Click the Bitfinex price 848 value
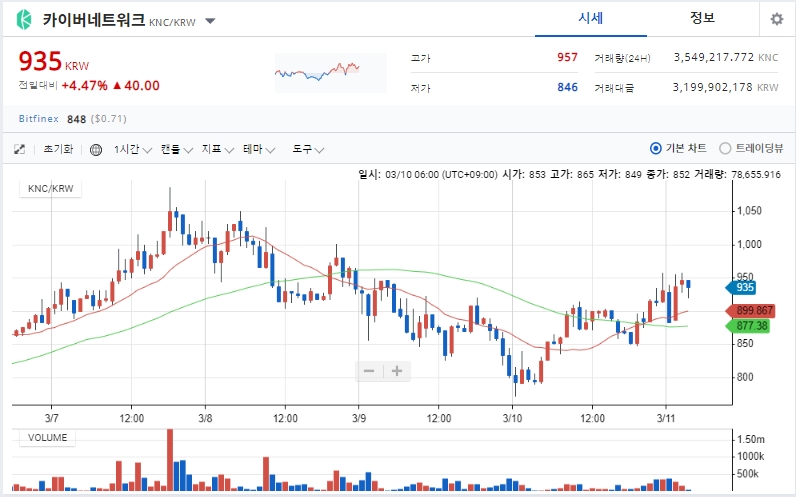796x497 pixels. pos(76,119)
